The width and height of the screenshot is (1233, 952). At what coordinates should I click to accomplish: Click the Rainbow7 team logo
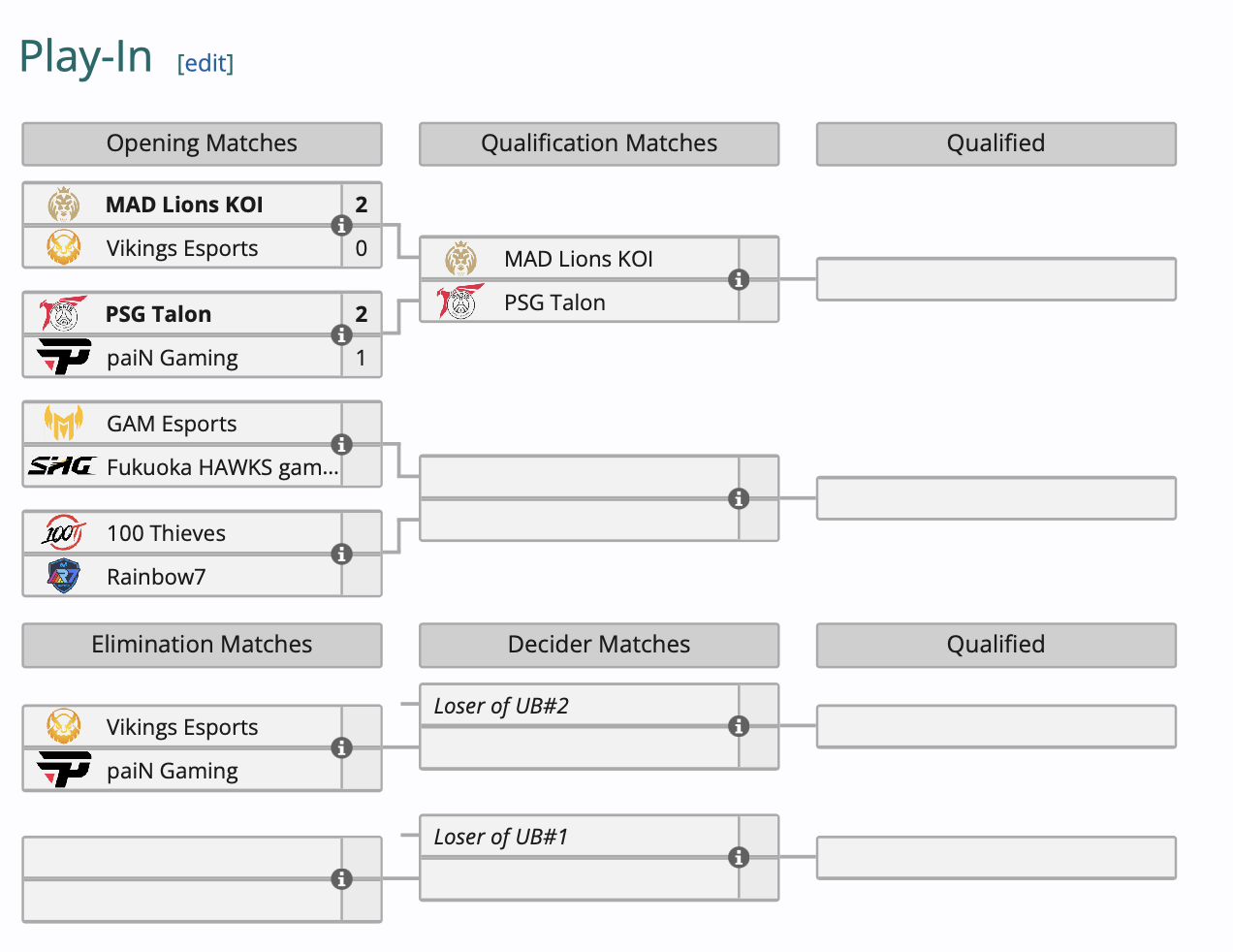point(64,577)
